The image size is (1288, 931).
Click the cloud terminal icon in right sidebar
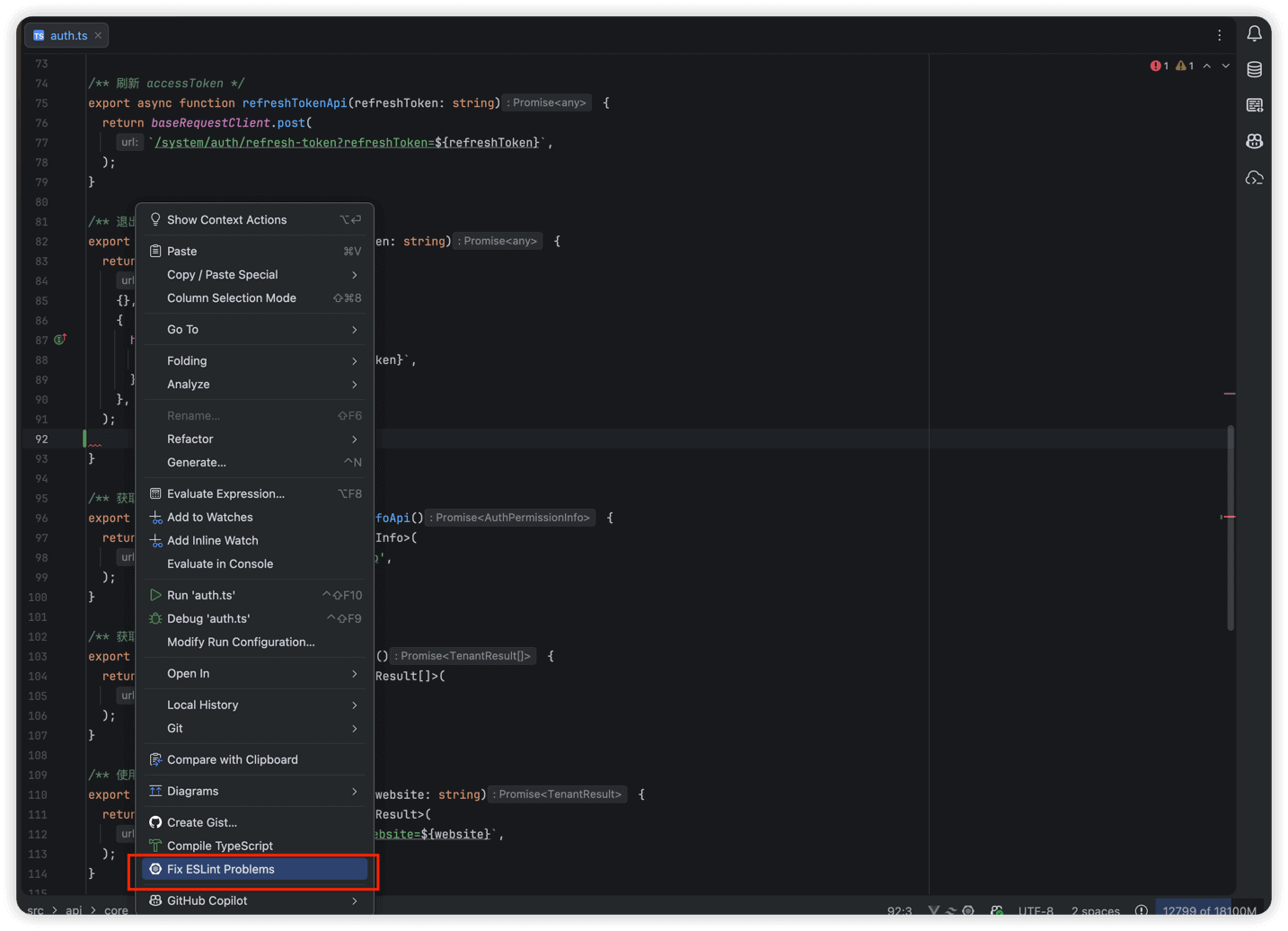[1254, 177]
